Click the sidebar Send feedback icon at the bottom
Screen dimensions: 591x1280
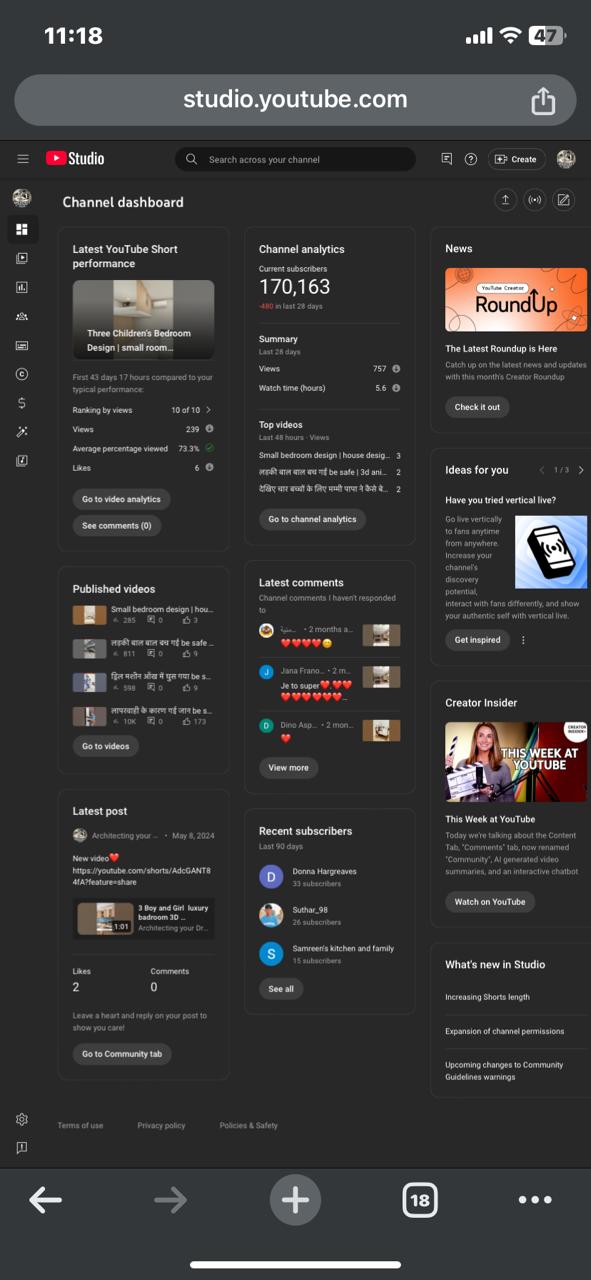(x=22, y=1148)
